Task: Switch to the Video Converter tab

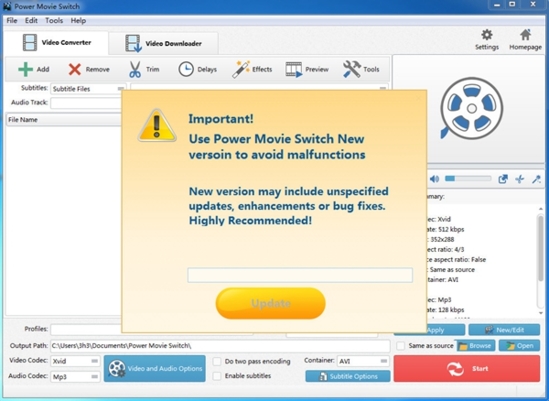Action: coord(57,43)
